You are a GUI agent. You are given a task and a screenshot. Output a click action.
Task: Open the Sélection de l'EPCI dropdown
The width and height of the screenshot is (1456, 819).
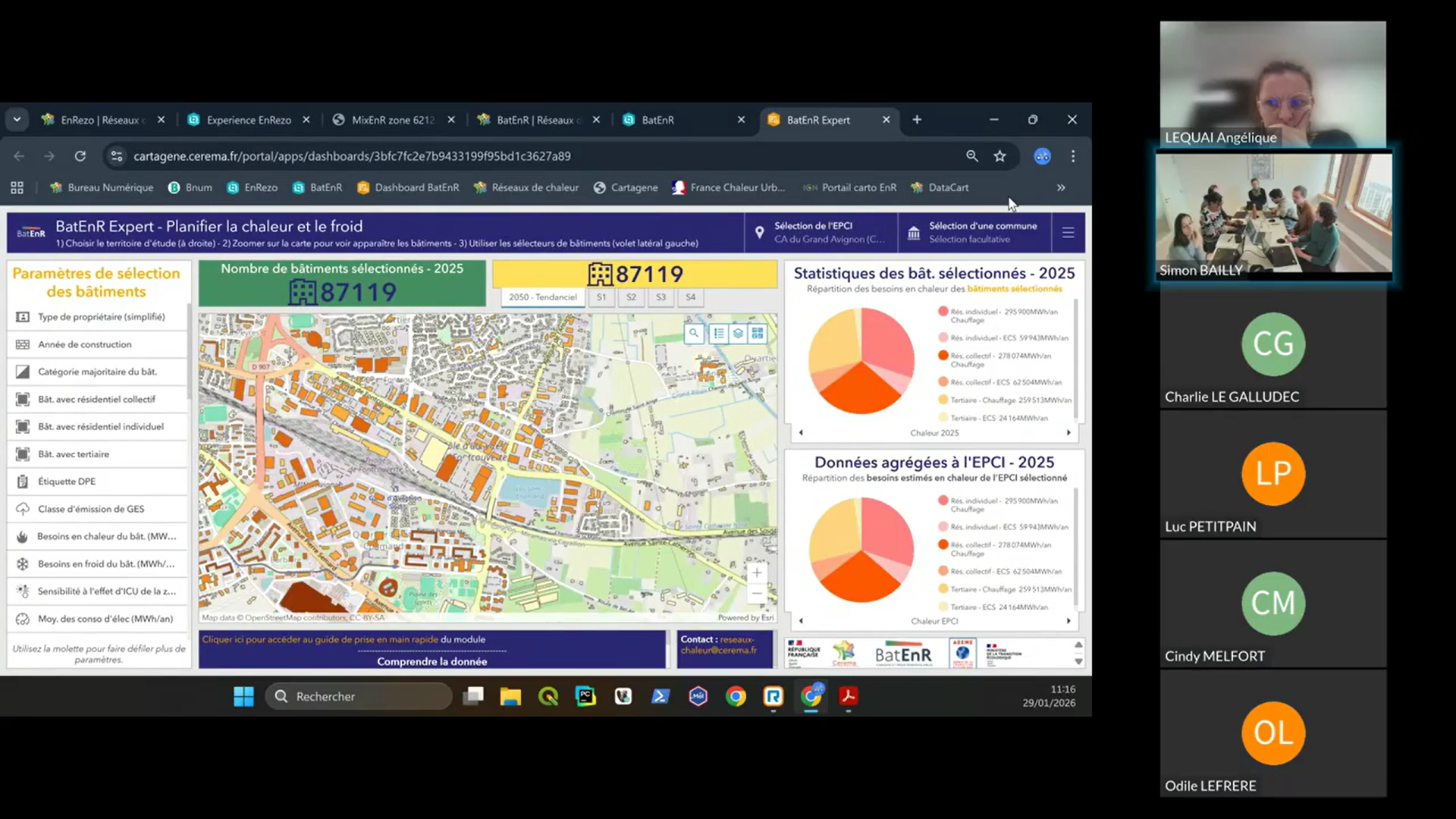tap(821, 233)
